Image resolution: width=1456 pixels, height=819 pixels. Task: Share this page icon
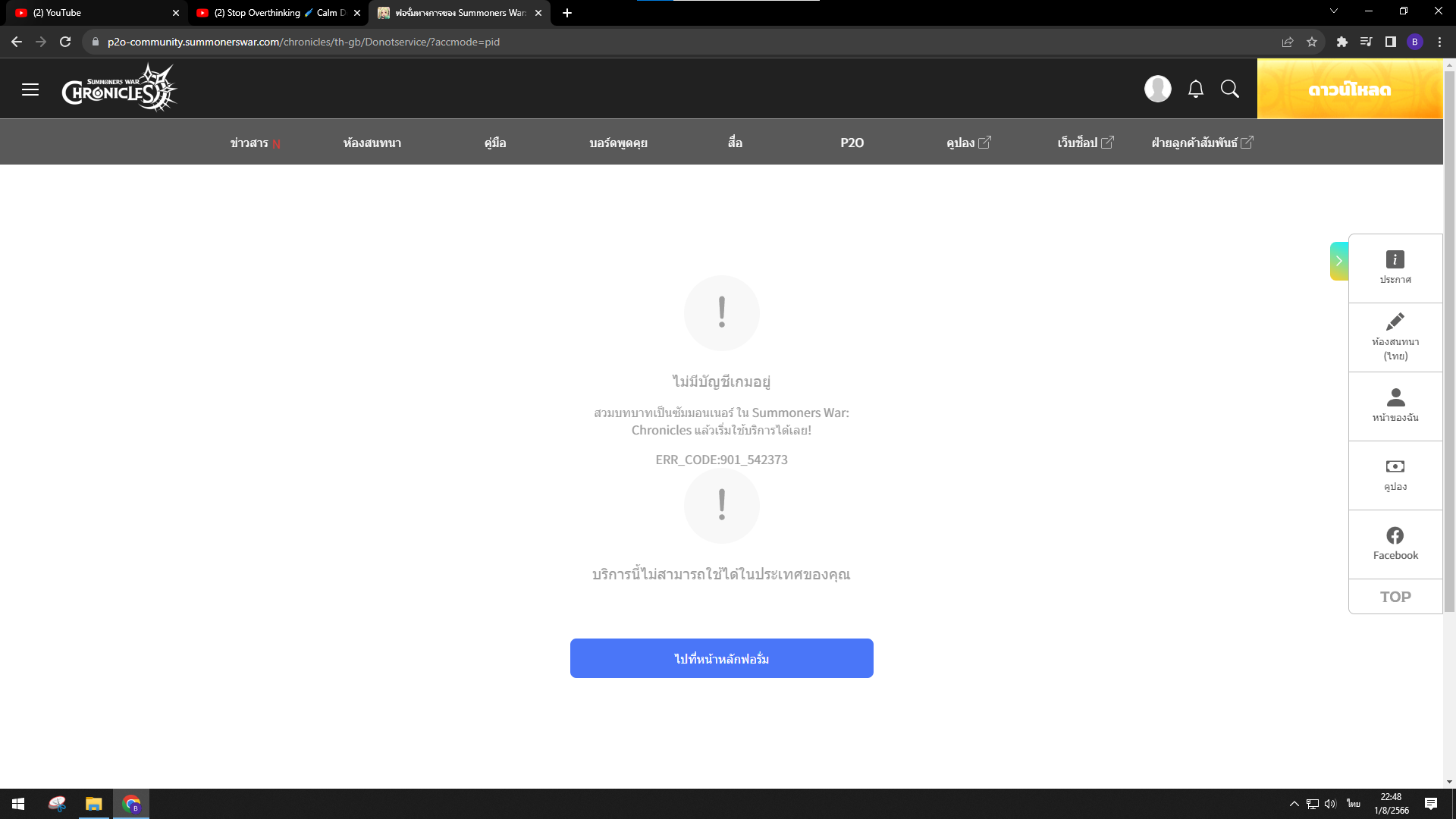point(1288,42)
